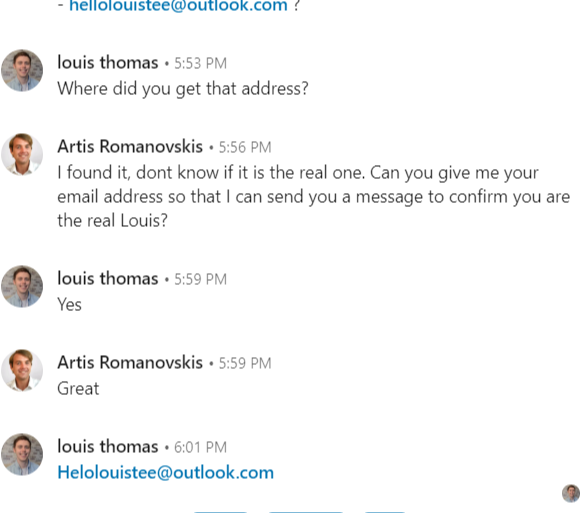
Task: Open the Helolouistee@outlook.com email link
Action: 166,472
